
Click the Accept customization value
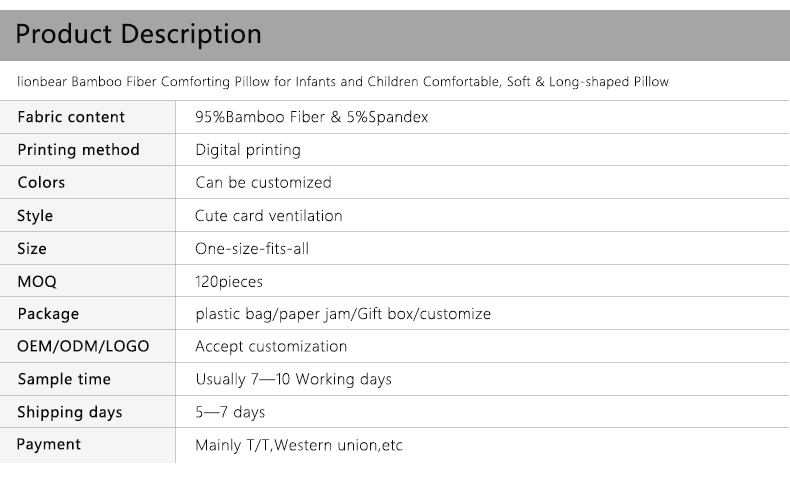click(270, 347)
